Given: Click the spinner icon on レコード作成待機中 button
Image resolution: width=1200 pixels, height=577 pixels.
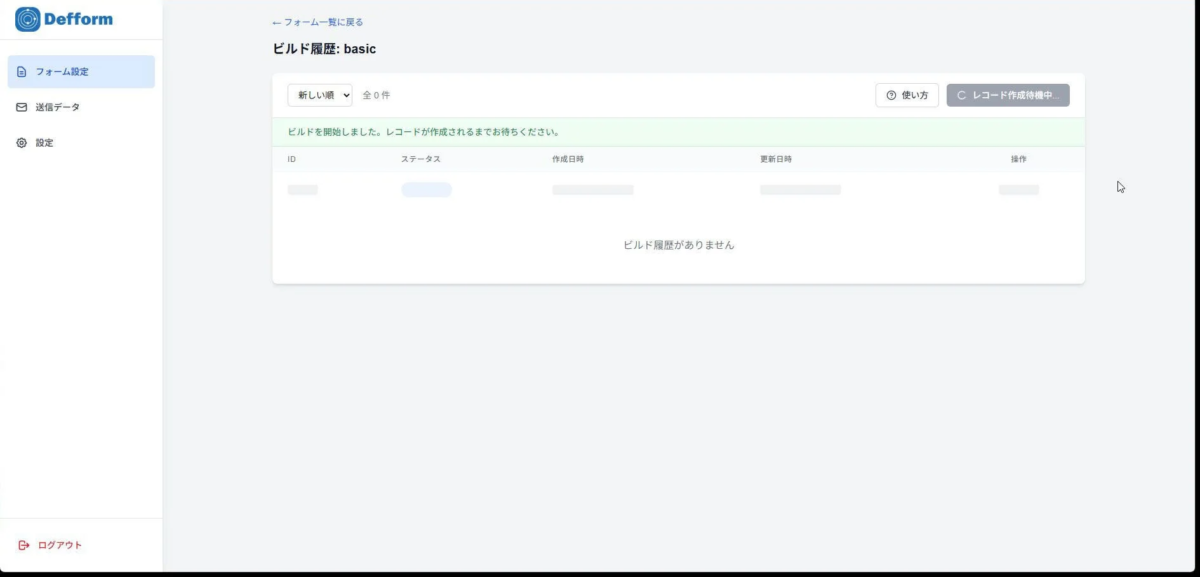Looking at the screenshot, I should tap(961, 95).
